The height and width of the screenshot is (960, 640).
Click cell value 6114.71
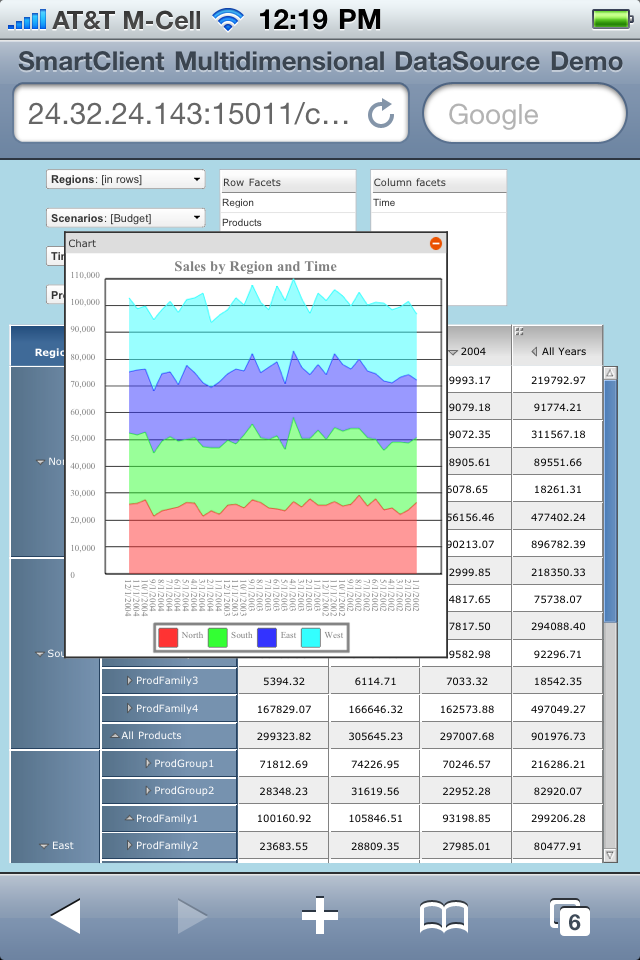pyautogui.click(x=375, y=681)
